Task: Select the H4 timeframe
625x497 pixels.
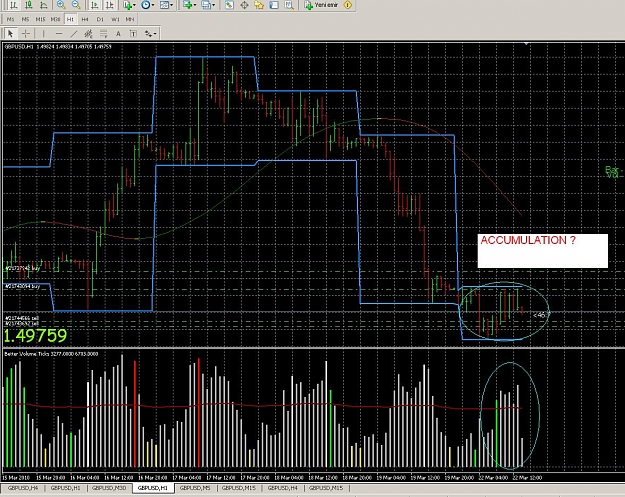Action: tap(85, 19)
